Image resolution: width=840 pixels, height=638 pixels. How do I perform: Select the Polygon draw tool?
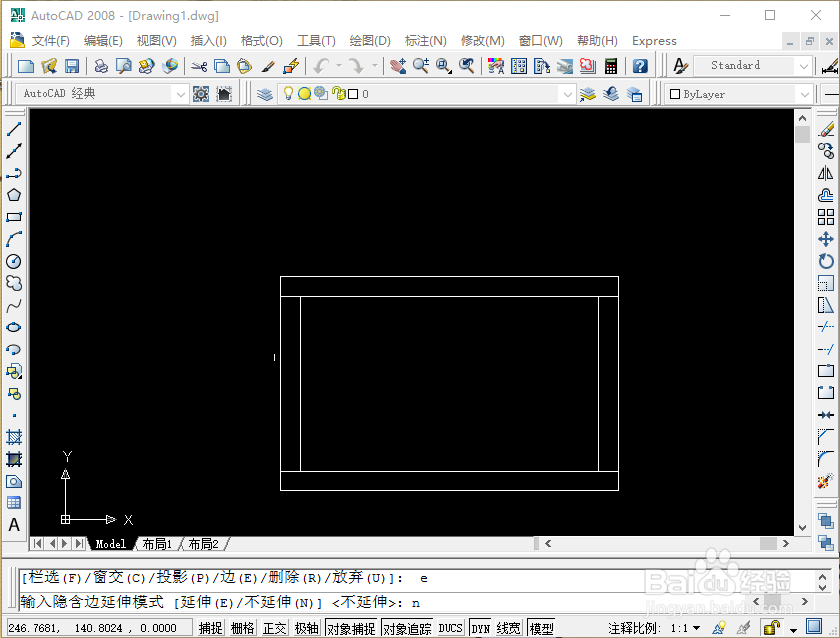click(x=14, y=195)
